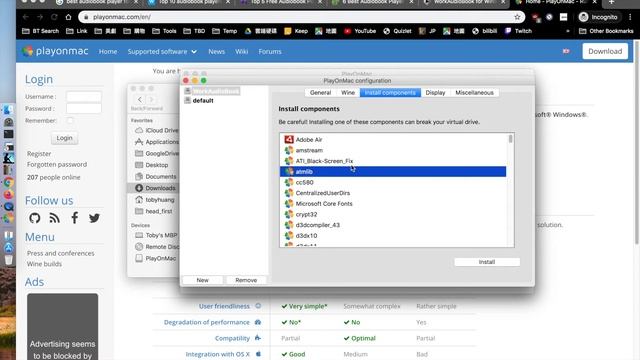Screen dimensions: 640x360
Task: Click the website Download button
Action: click(605, 51)
